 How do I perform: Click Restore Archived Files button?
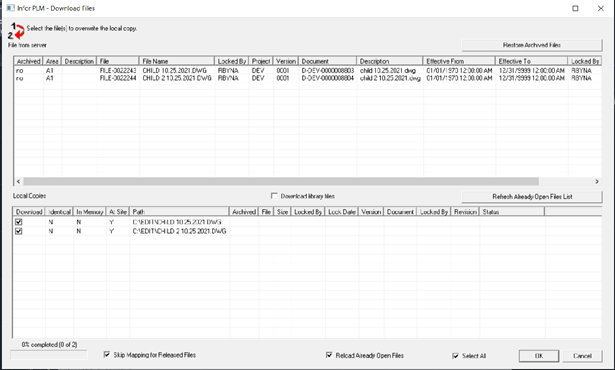532,45
